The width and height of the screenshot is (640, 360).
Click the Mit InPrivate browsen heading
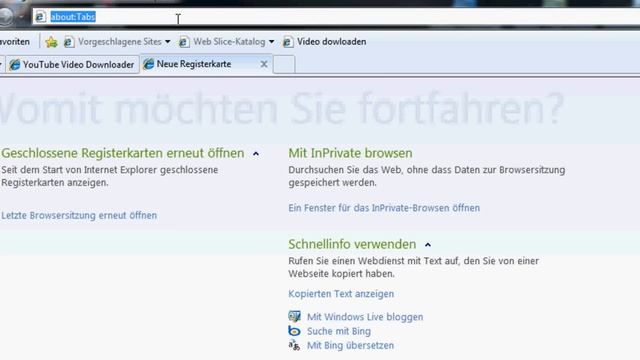(x=350, y=153)
